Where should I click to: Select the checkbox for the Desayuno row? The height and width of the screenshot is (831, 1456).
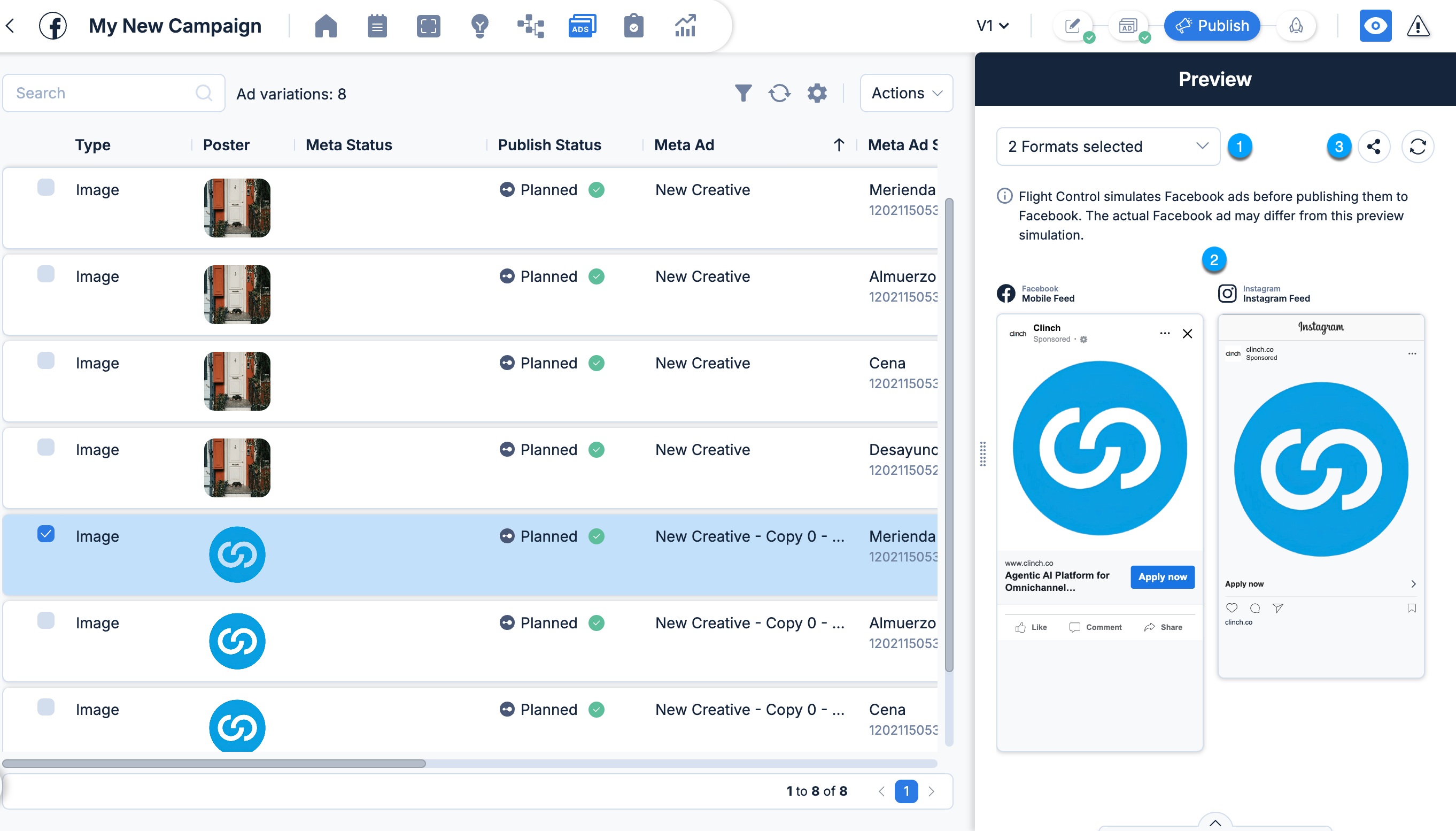click(46, 448)
